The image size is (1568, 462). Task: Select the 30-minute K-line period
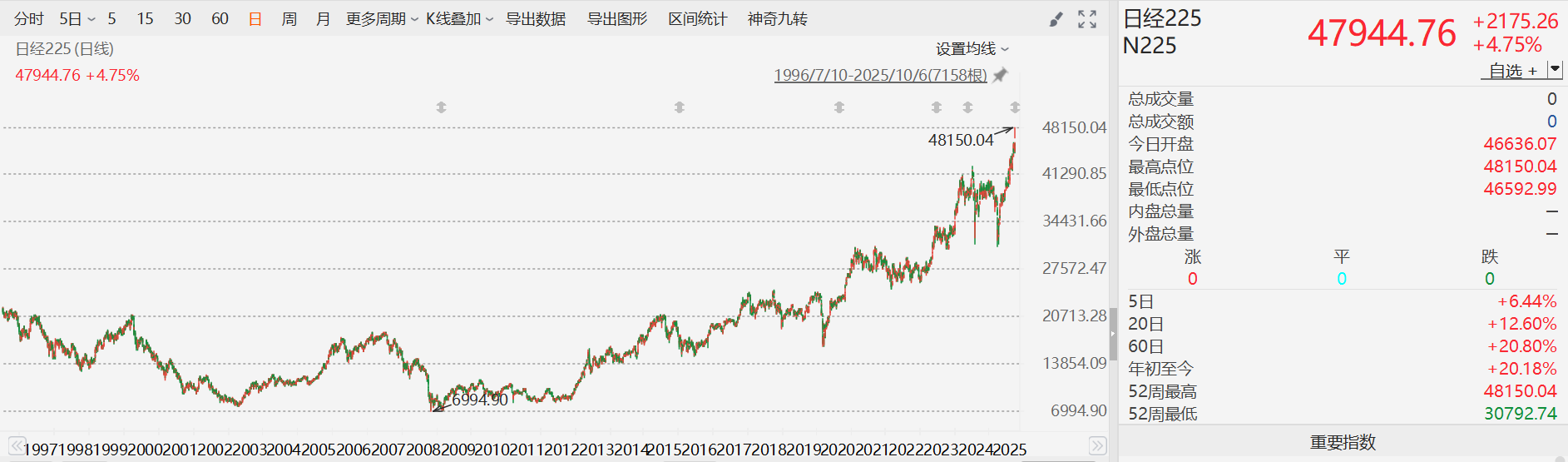pos(182,19)
